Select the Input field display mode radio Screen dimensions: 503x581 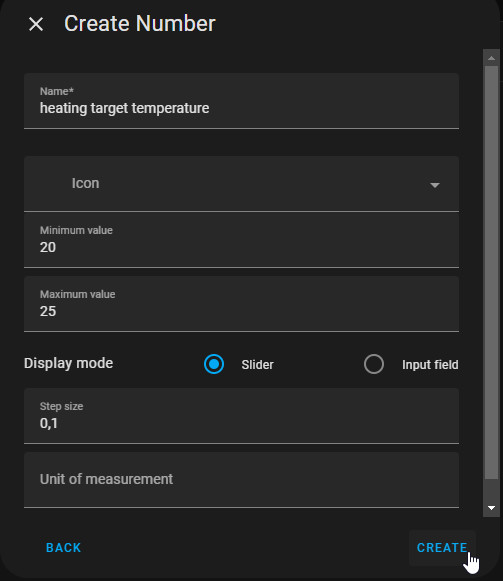(374, 364)
